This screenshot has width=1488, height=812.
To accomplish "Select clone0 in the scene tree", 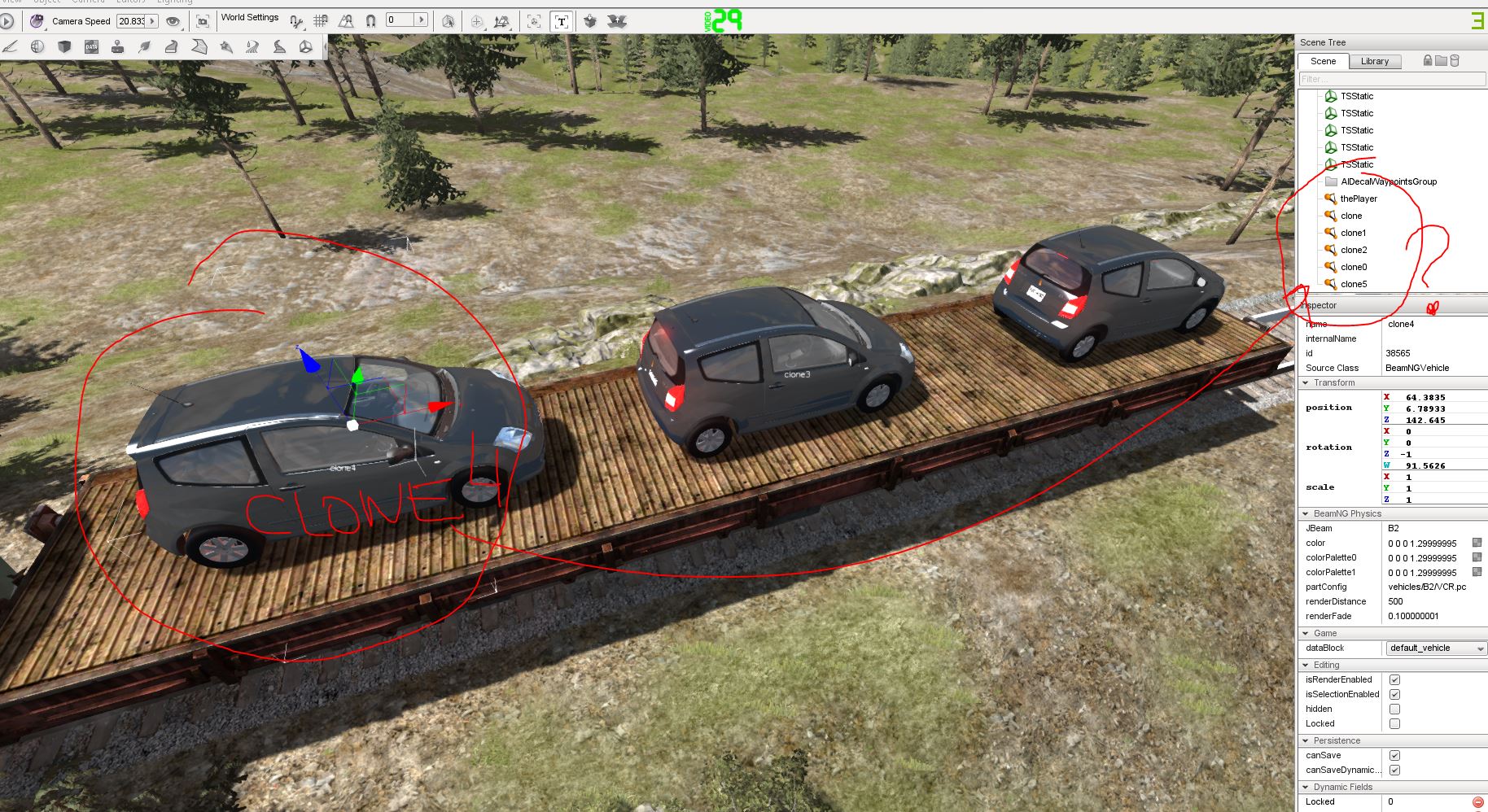I will point(1354,267).
